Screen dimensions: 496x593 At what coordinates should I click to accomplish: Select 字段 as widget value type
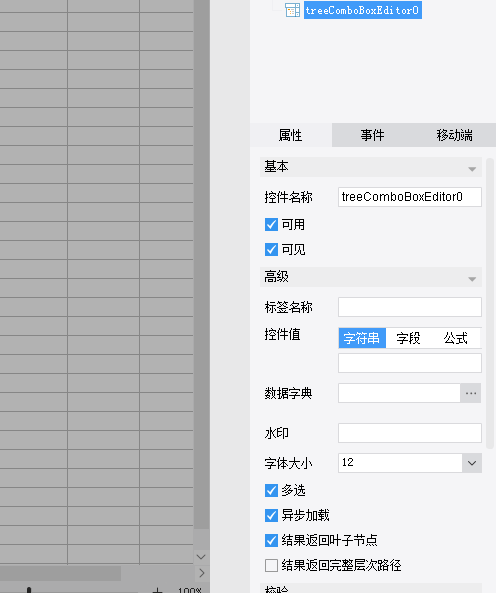(x=408, y=338)
